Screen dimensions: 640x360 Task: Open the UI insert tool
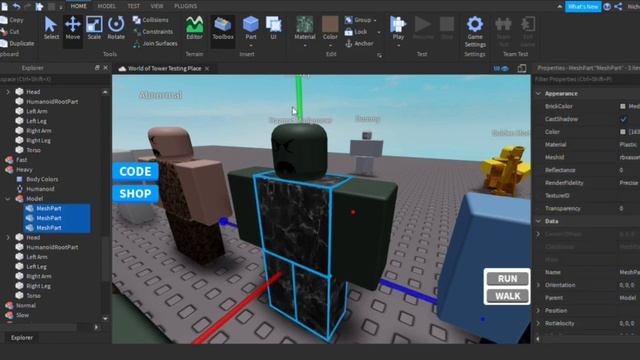pos(273,28)
